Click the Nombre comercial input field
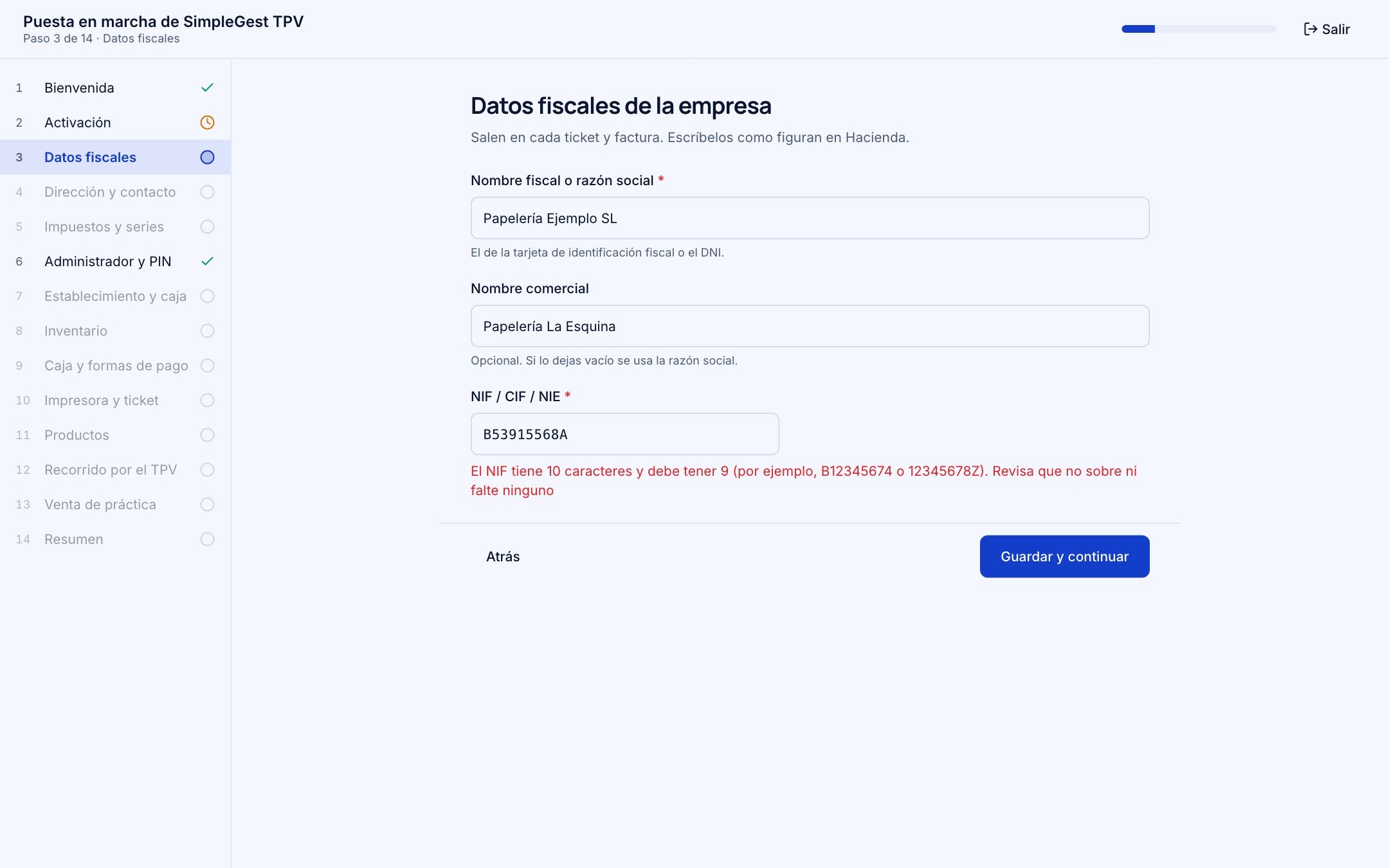Image resolution: width=1389 pixels, height=868 pixels. click(x=810, y=326)
